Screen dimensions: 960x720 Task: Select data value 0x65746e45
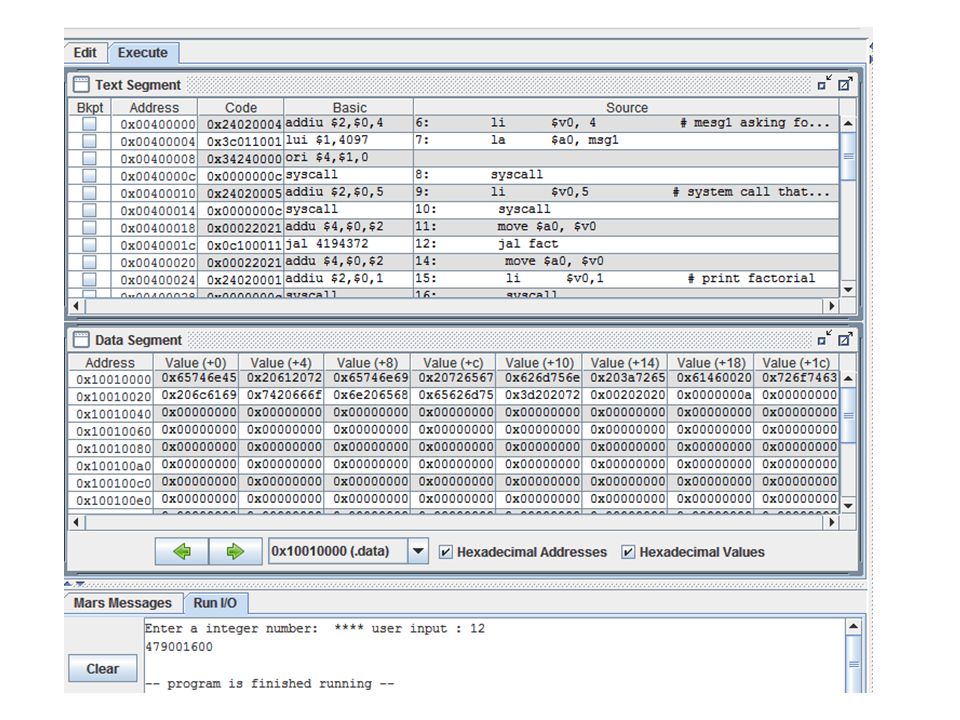tap(196, 378)
